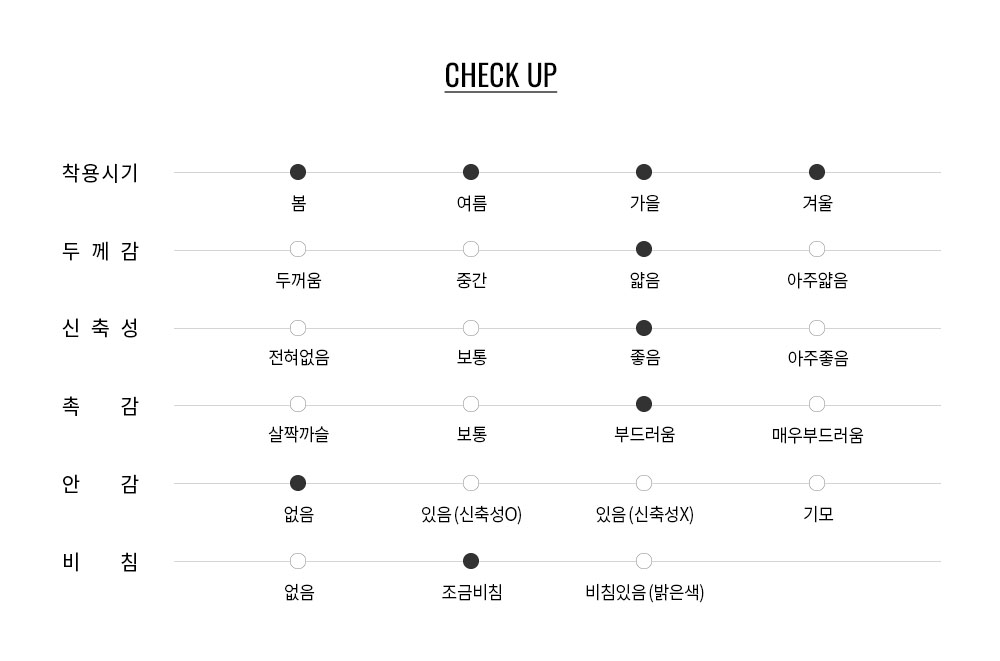Click the 좋음 elasticity dot
1000x661 pixels.
point(644,328)
